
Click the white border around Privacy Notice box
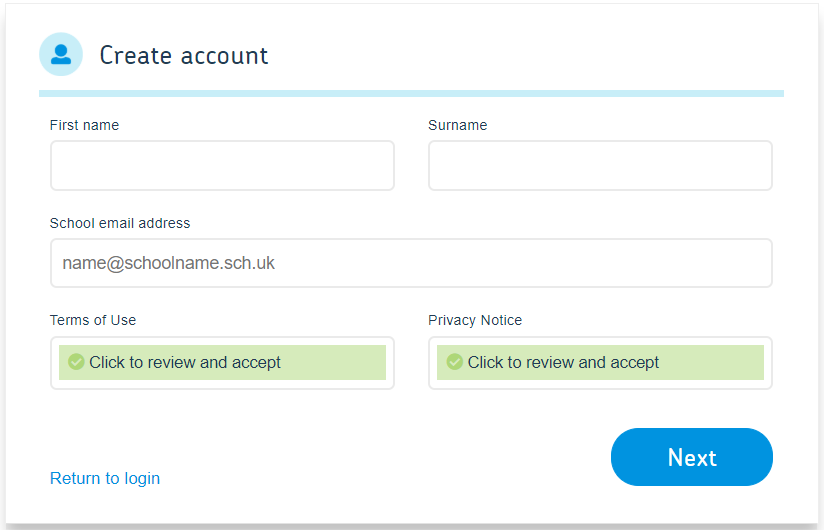(x=600, y=385)
